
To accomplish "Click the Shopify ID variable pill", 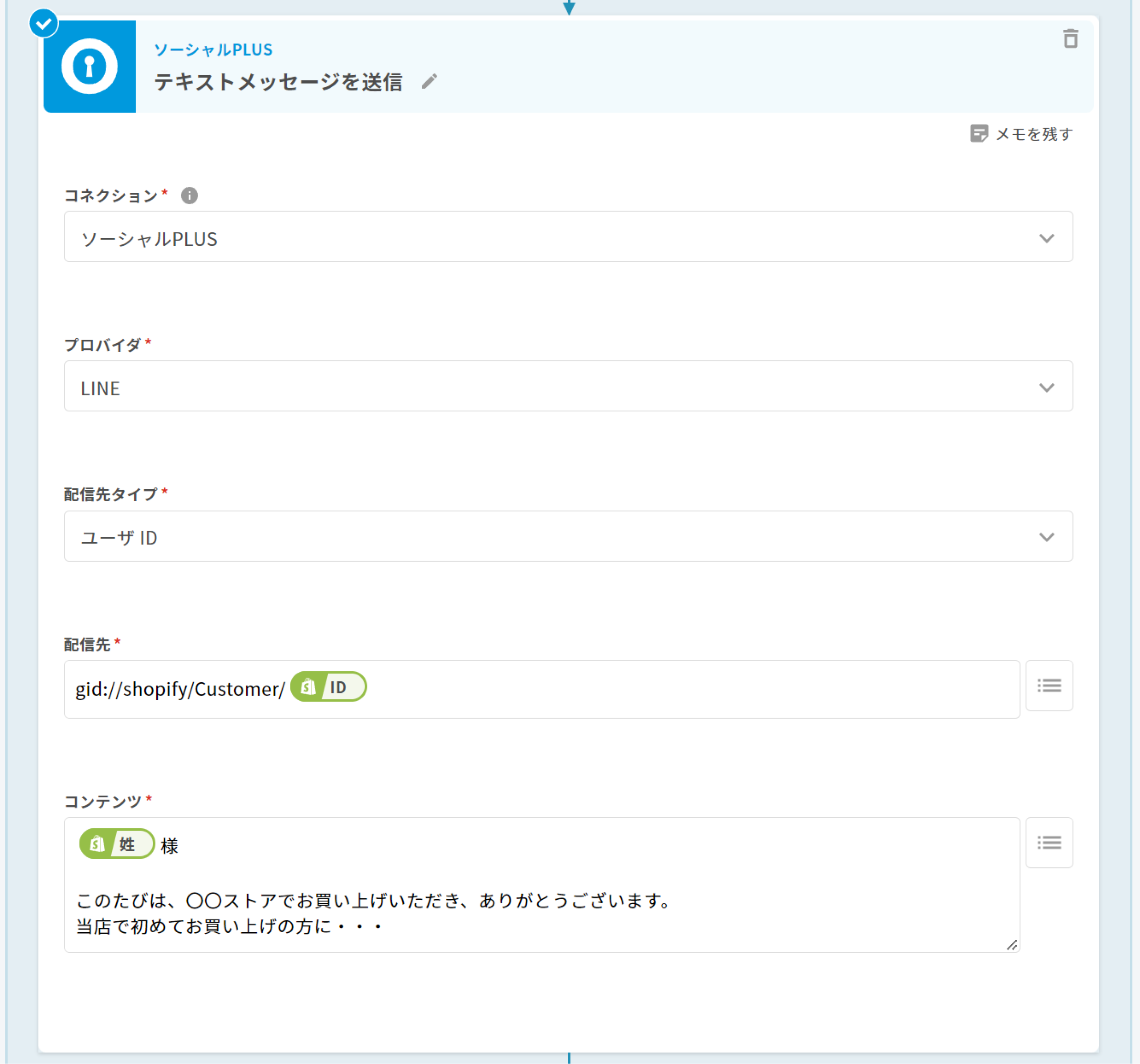I will point(329,687).
